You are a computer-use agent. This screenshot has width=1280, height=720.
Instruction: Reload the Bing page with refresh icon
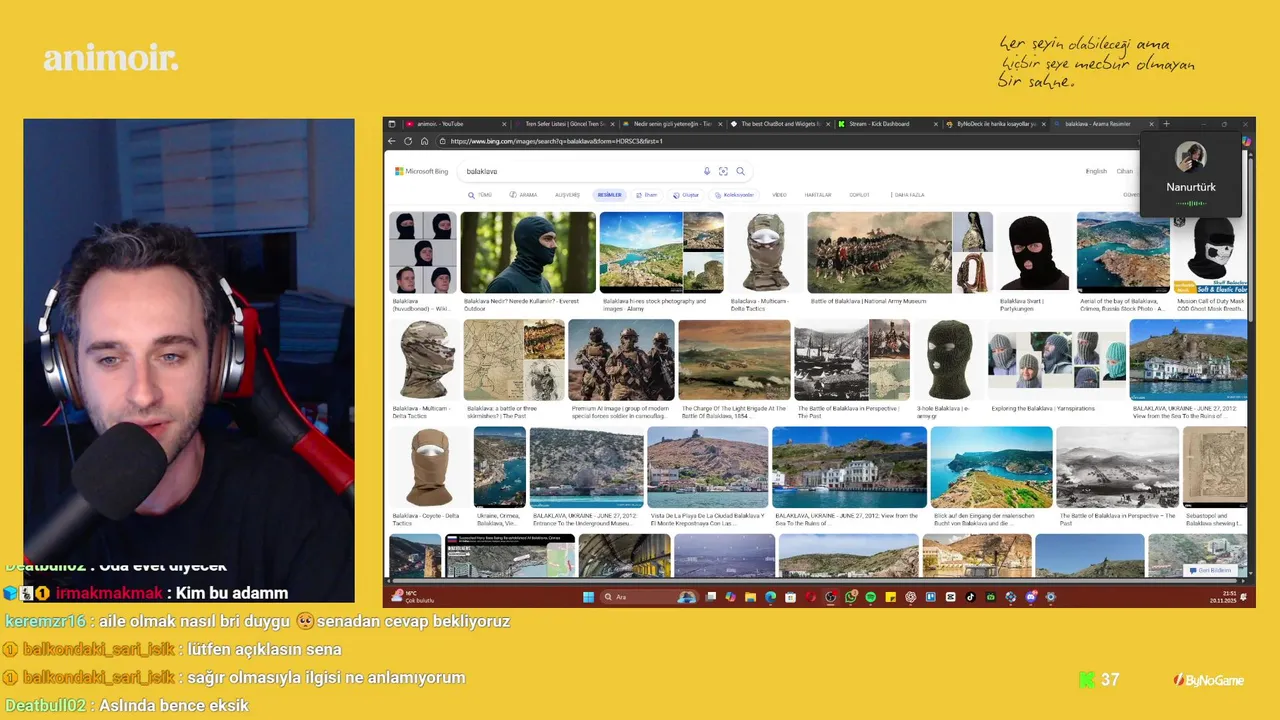pos(408,141)
